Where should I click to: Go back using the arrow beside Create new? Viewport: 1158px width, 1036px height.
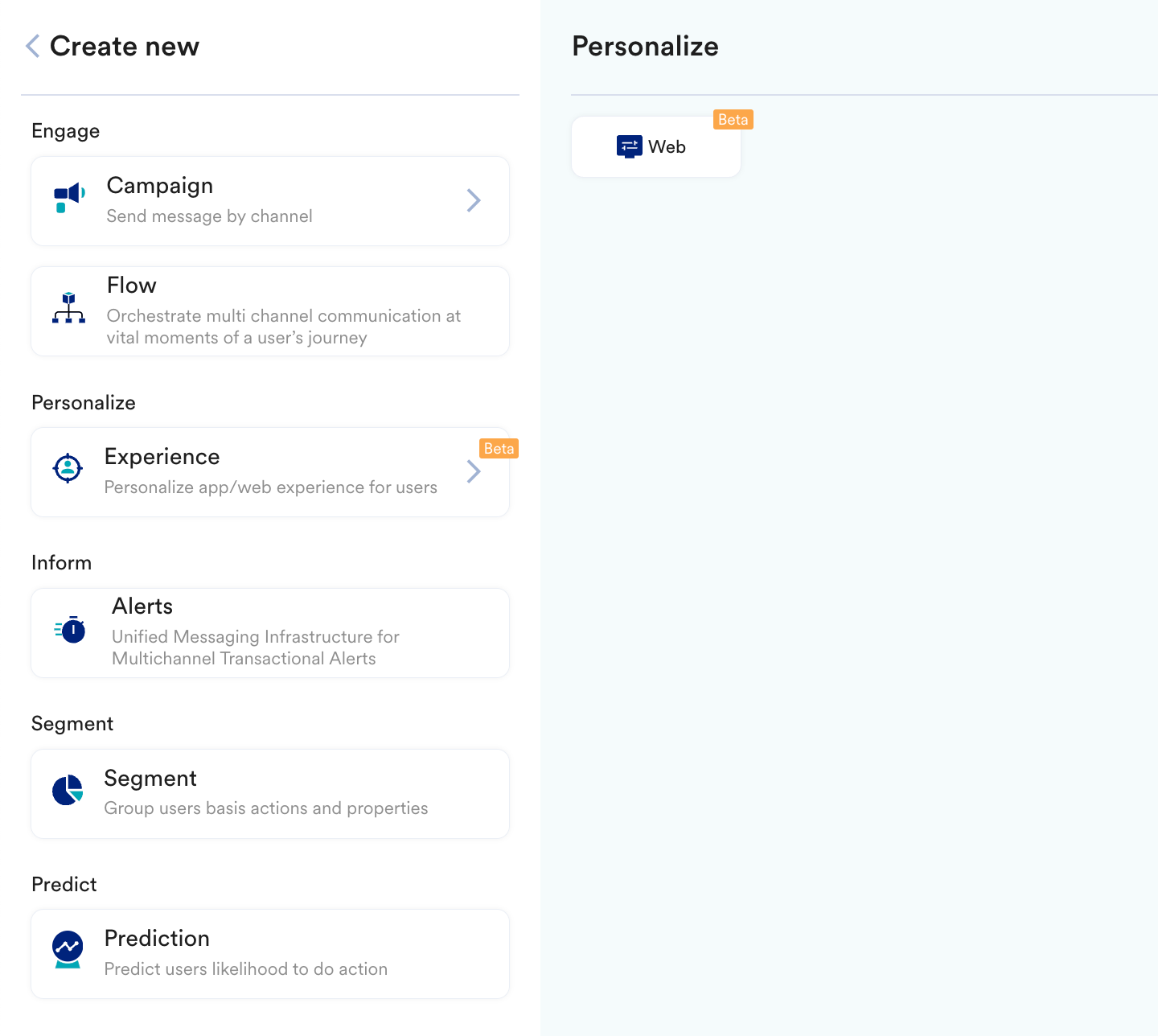(32, 46)
